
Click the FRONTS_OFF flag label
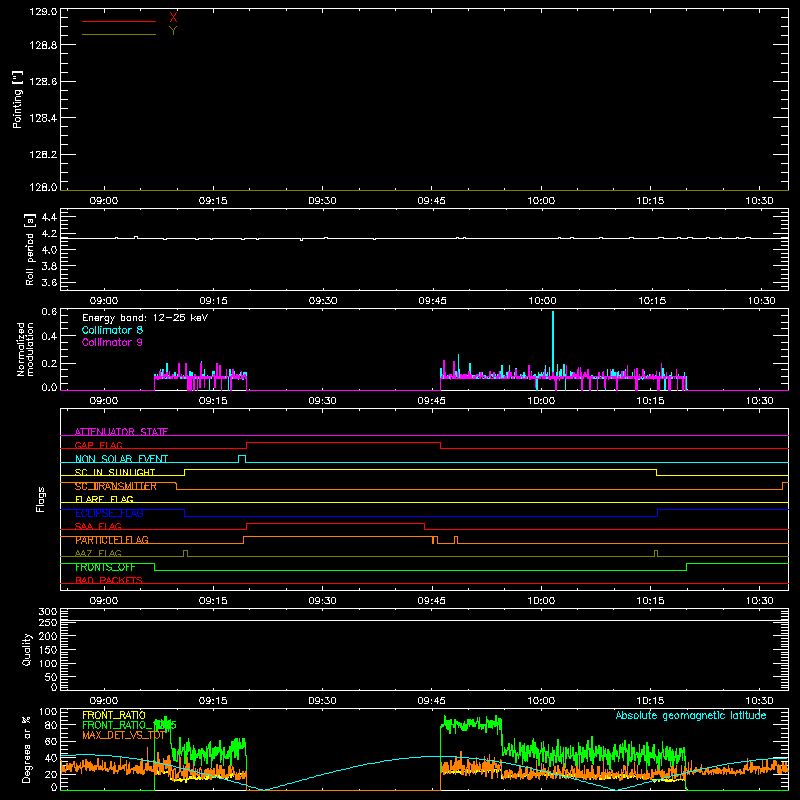pyautogui.click(x=105, y=567)
